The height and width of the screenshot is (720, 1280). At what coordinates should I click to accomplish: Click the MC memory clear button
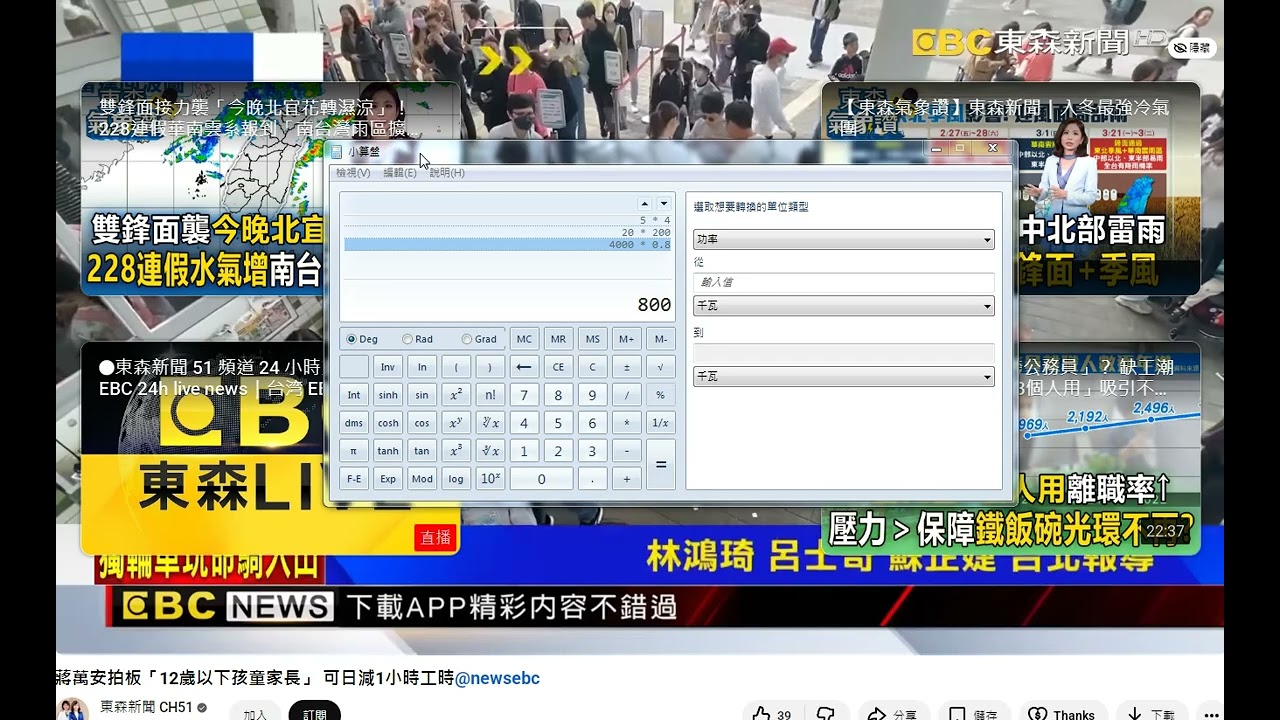524,339
